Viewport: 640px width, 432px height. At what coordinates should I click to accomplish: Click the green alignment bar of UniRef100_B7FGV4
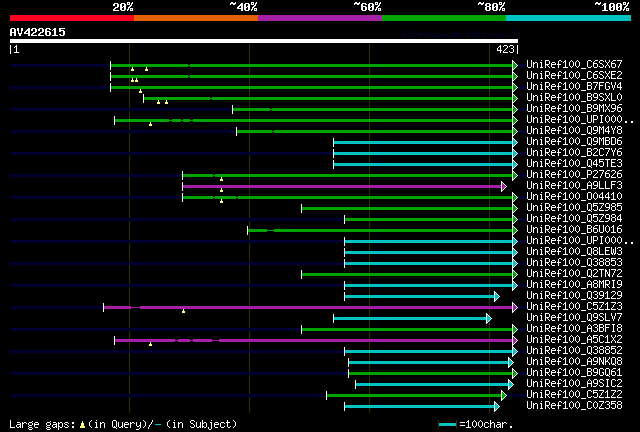coord(311,87)
